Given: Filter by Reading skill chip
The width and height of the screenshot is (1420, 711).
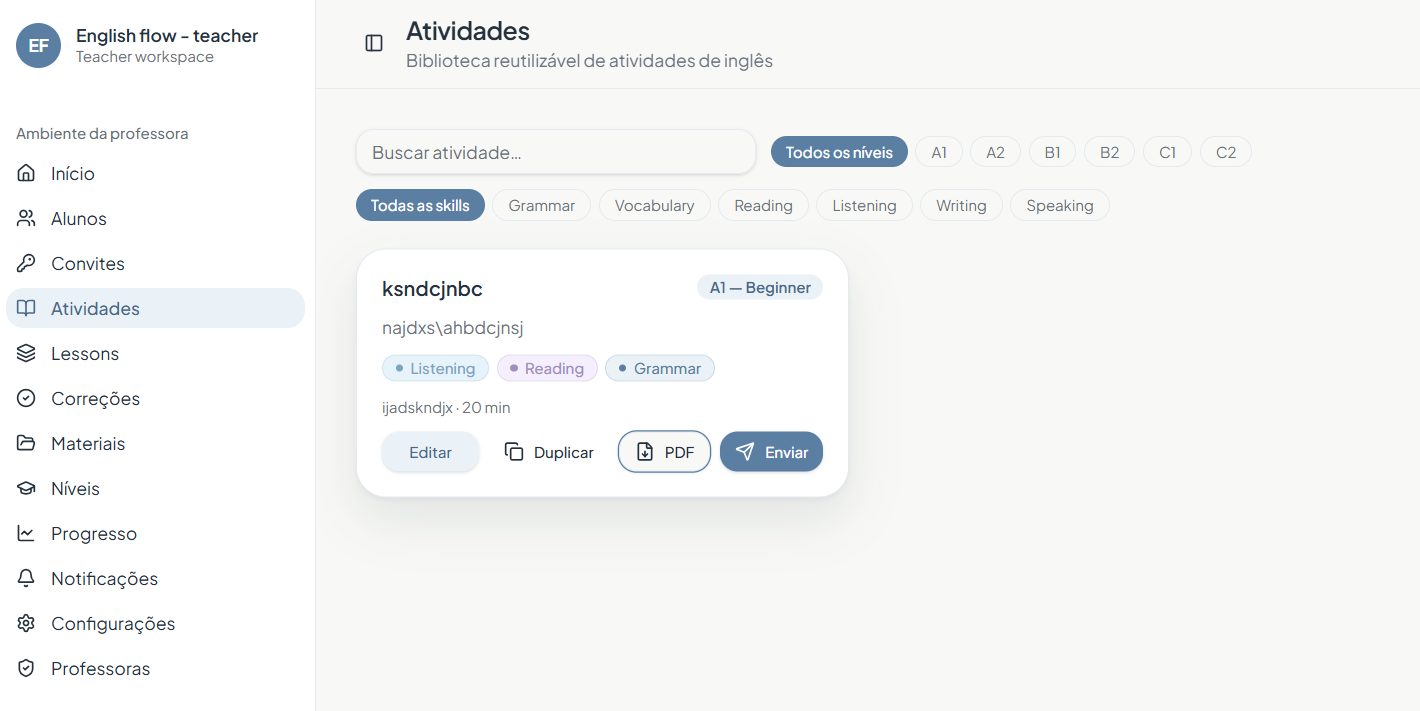Looking at the screenshot, I should point(763,205).
